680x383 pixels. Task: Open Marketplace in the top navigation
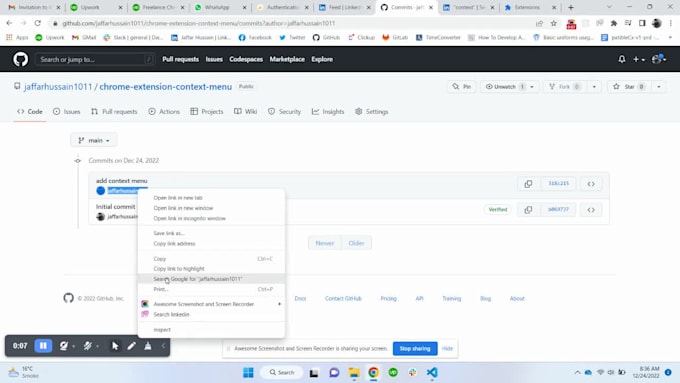(287, 59)
